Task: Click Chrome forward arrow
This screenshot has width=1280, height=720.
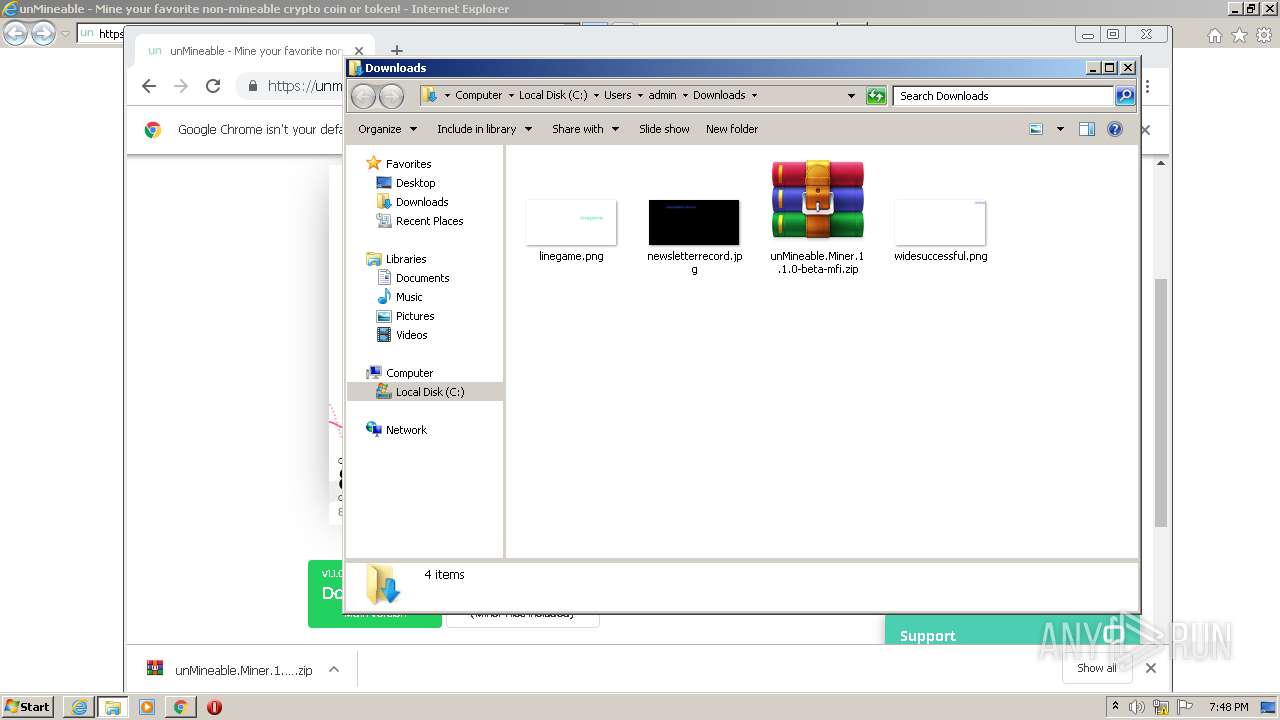Action: click(181, 86)
